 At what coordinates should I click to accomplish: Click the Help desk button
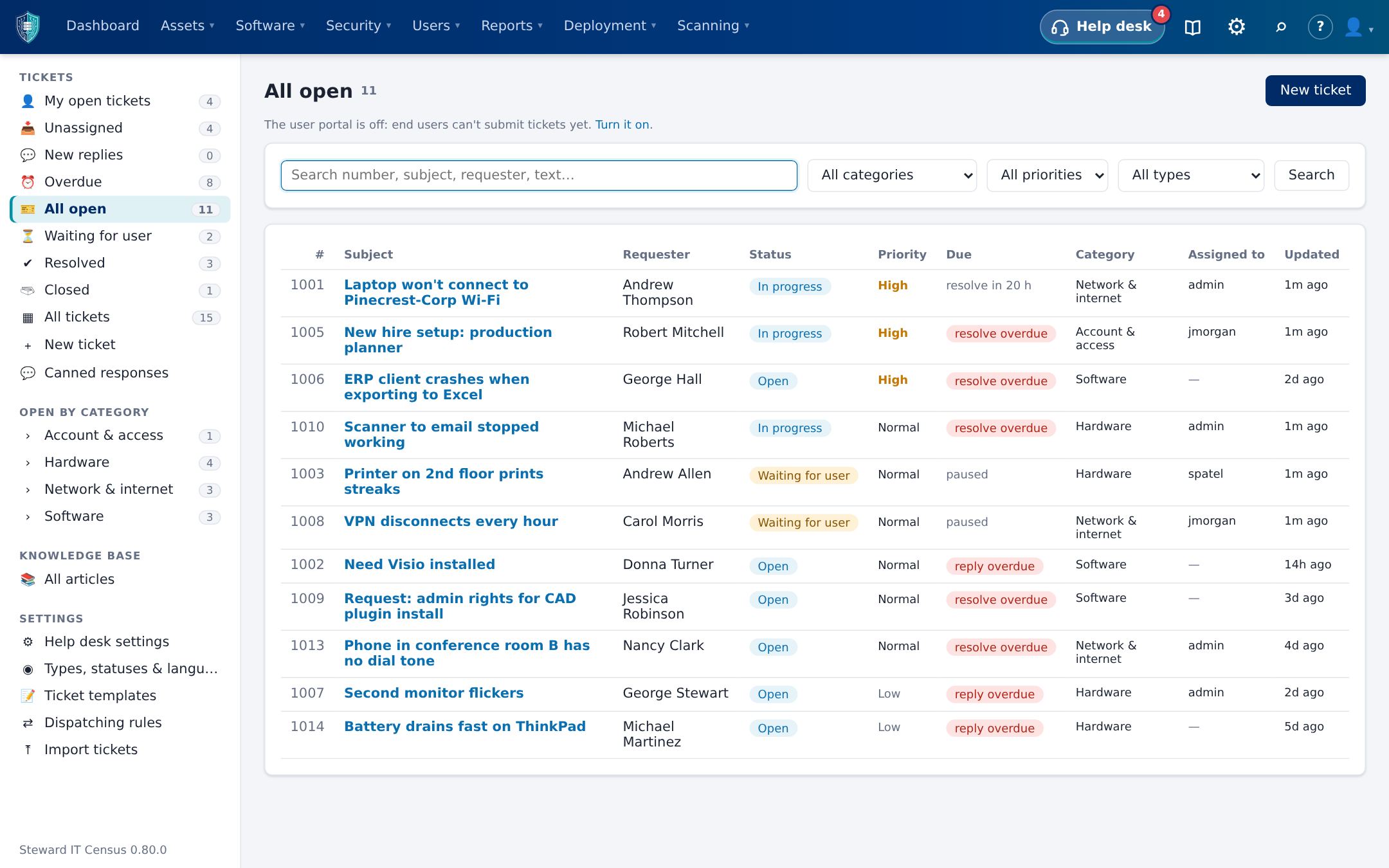pyautogui.click(x=1102, y=27)
